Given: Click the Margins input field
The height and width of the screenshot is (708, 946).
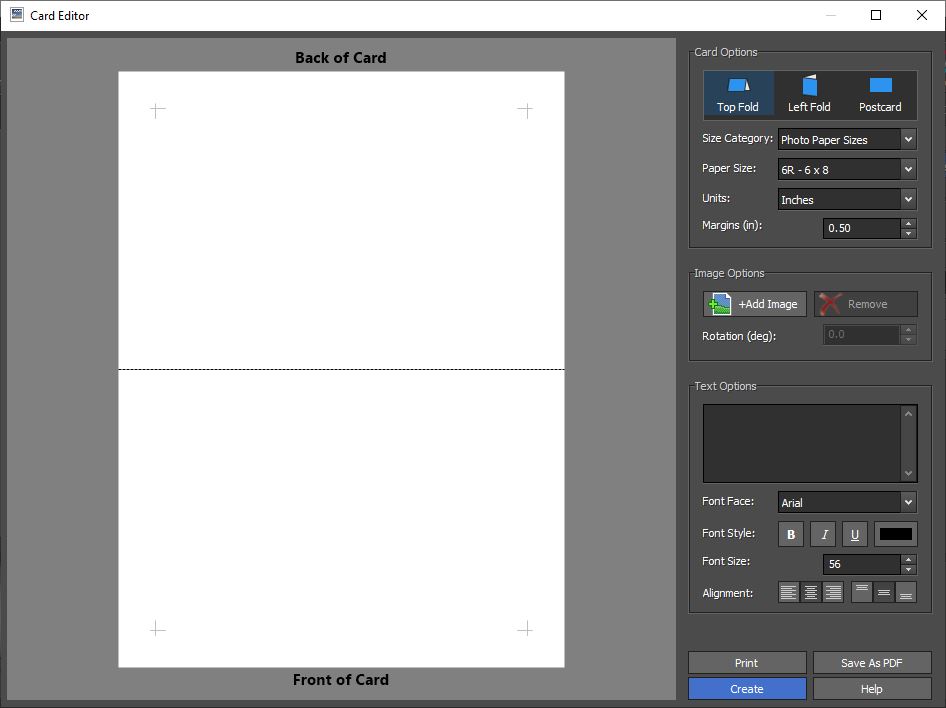Looking at the screenshot, I should (862, 228).
